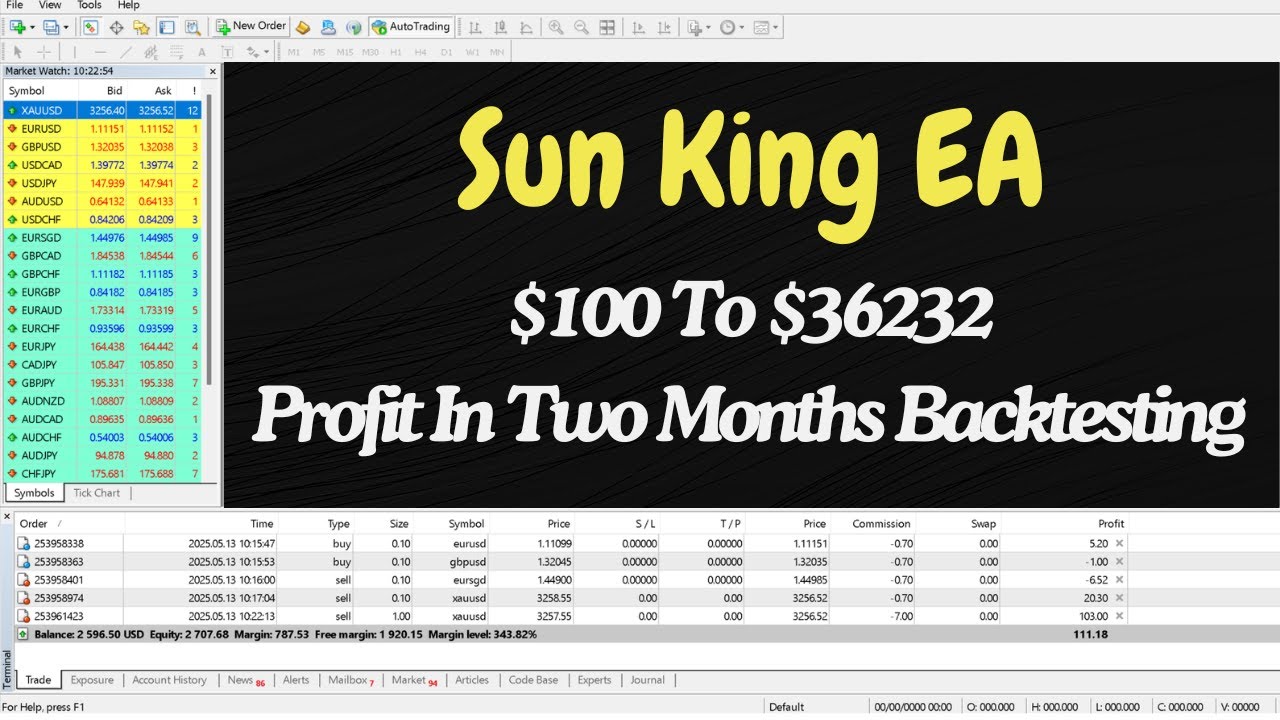Open the Tools menu
Viewport: 1280px width, 720px height.
click(90, 5)
